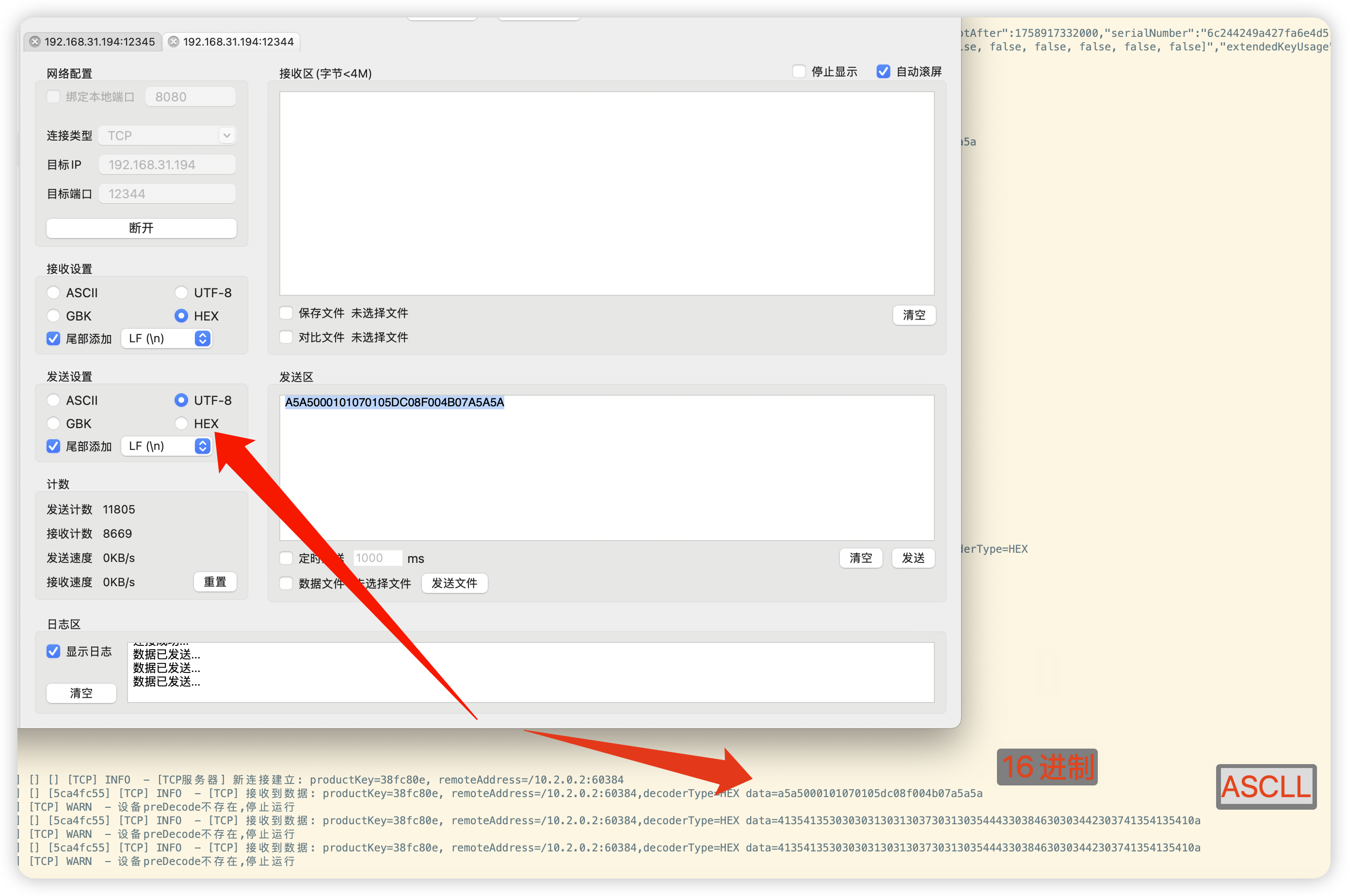Click the 断开 disconnect button
The image size is (1348, 896).
(141, 228)
